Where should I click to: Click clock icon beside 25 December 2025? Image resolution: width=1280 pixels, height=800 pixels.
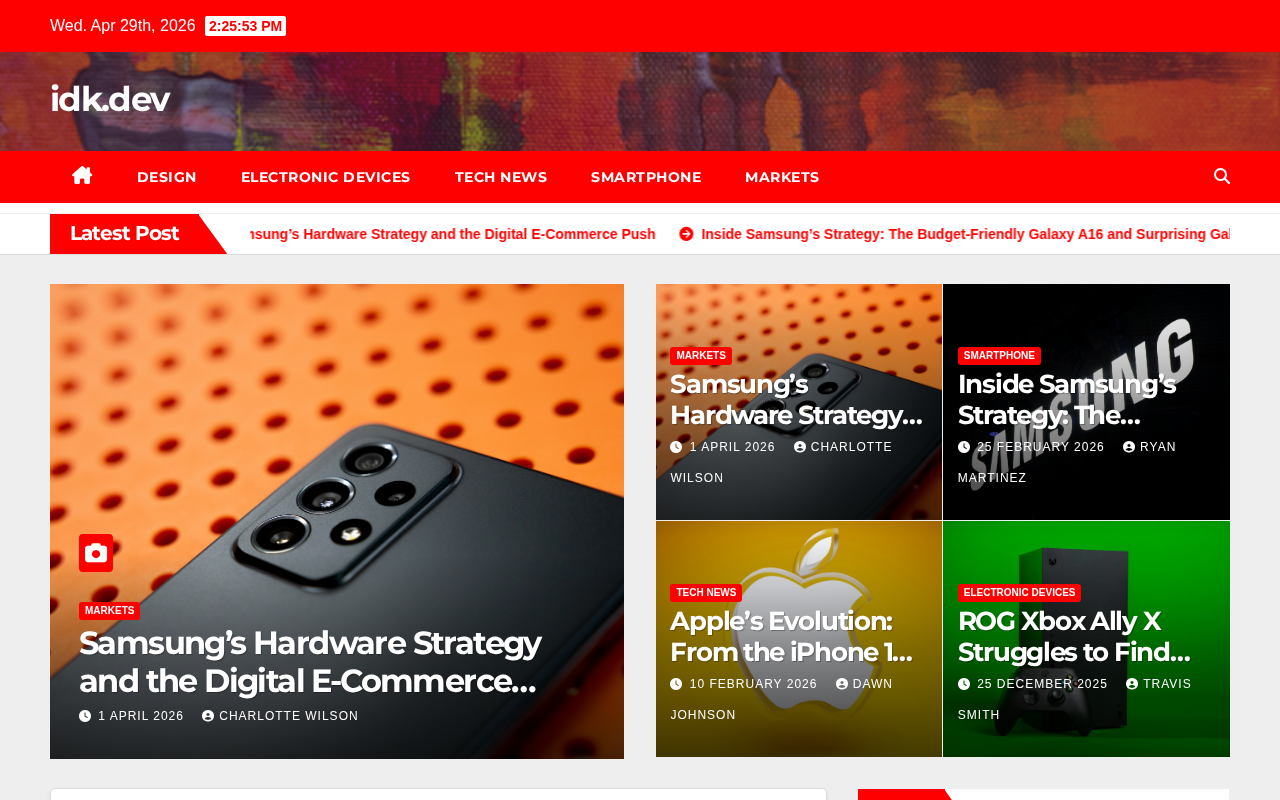point(964,685)
